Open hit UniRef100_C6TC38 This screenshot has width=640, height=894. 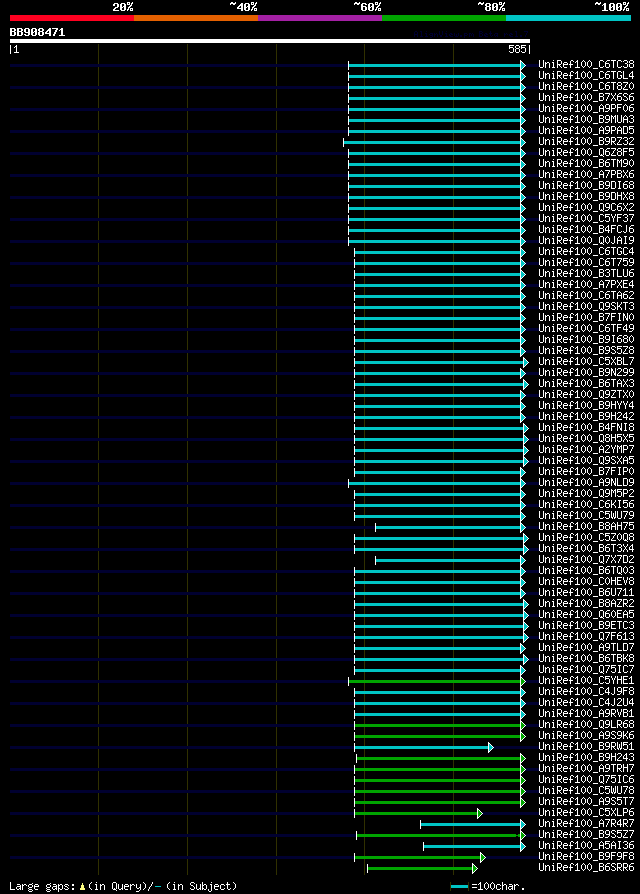point(586,64)
